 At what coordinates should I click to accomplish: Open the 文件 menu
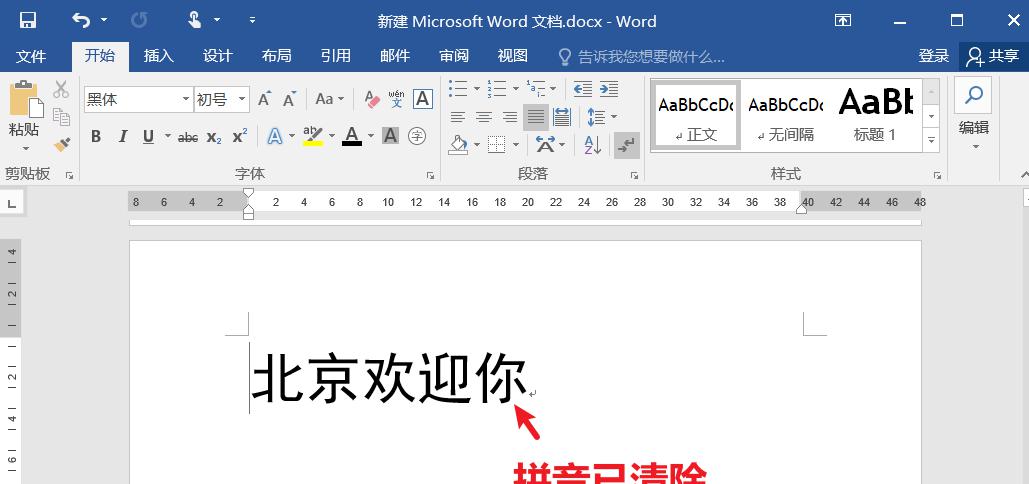click(31, 56)
